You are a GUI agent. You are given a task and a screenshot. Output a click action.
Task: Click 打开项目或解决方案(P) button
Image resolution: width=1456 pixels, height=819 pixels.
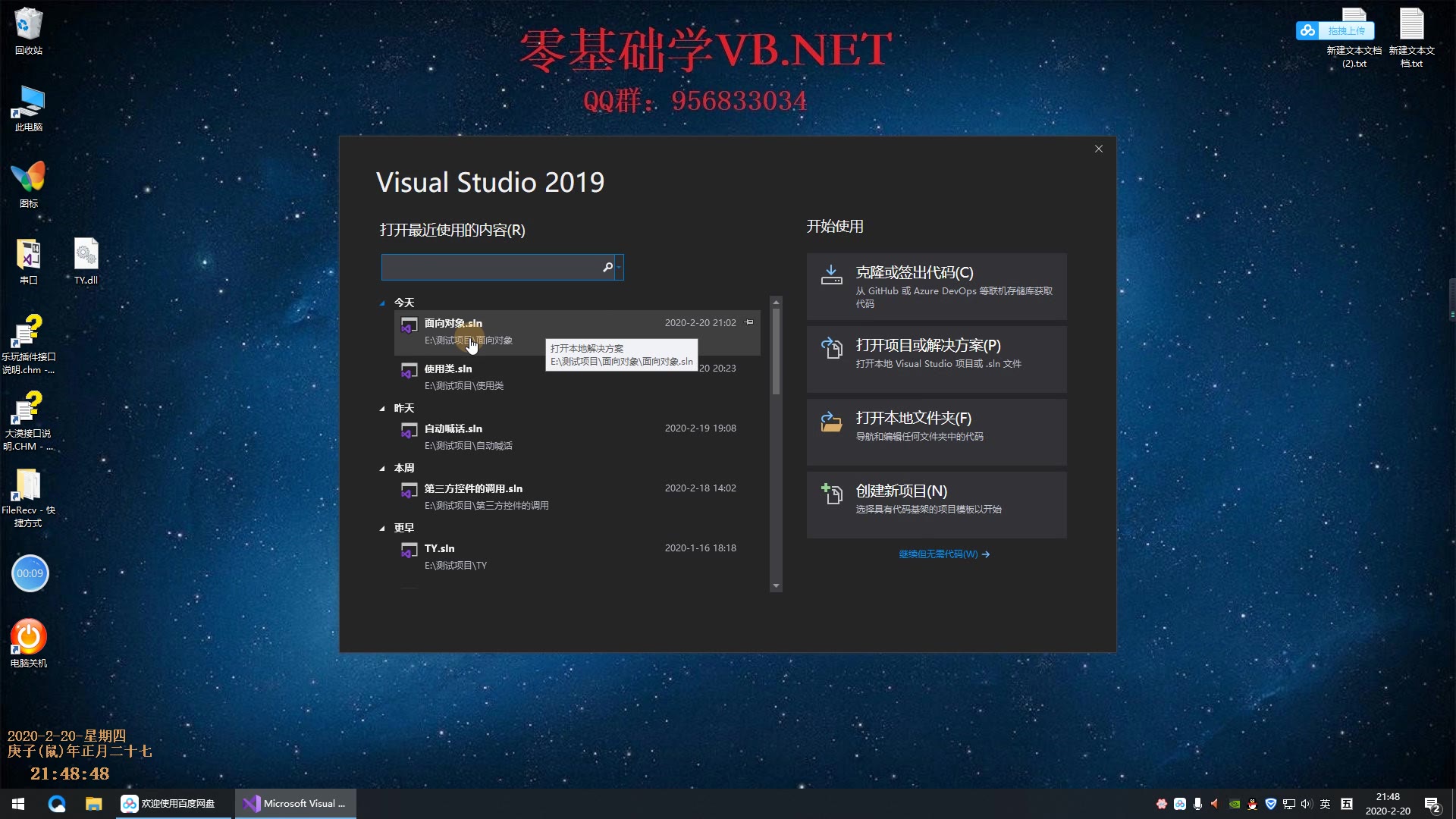coord(937,359)
